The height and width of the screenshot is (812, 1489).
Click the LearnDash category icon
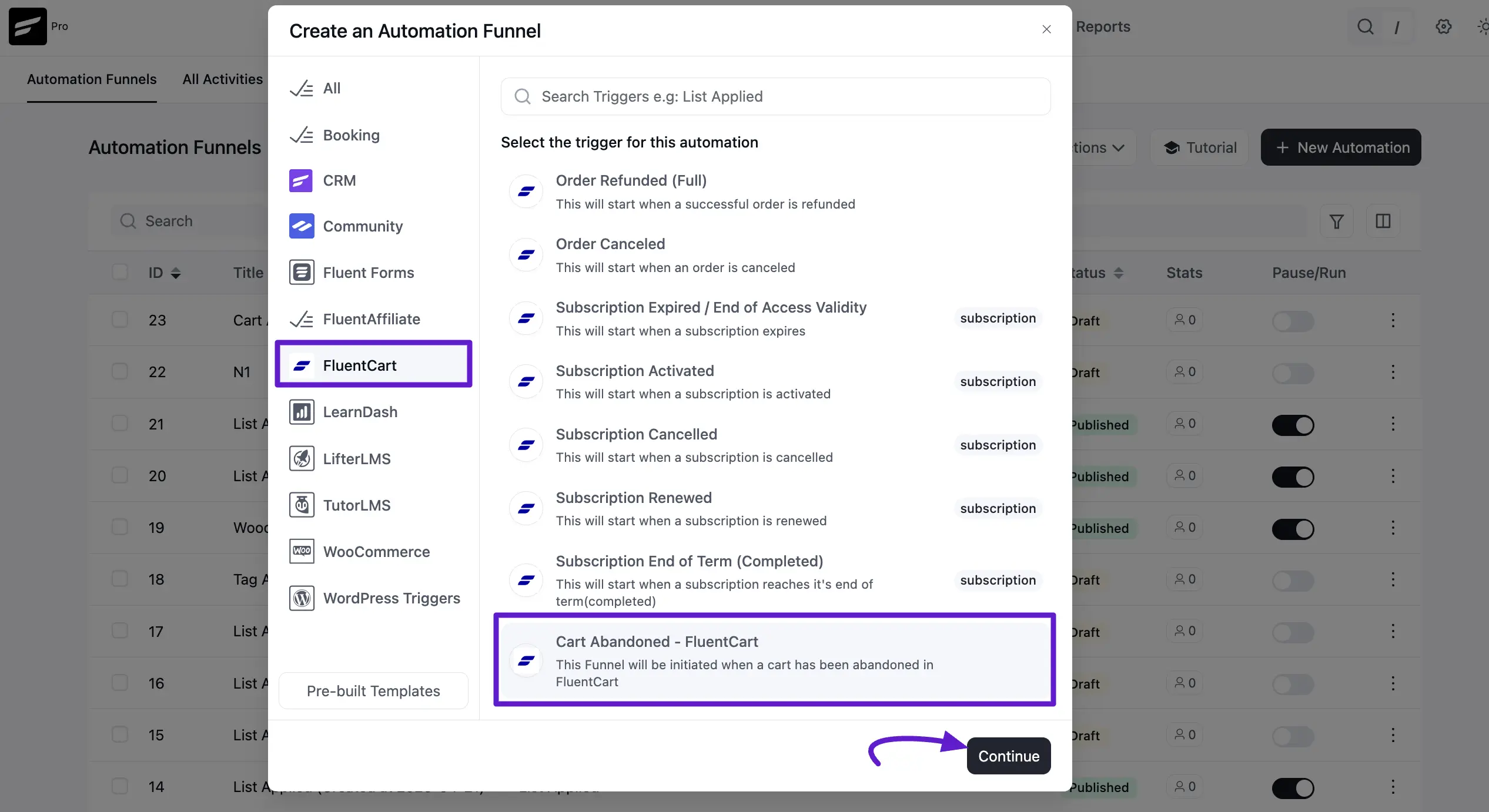coord(302,412)
